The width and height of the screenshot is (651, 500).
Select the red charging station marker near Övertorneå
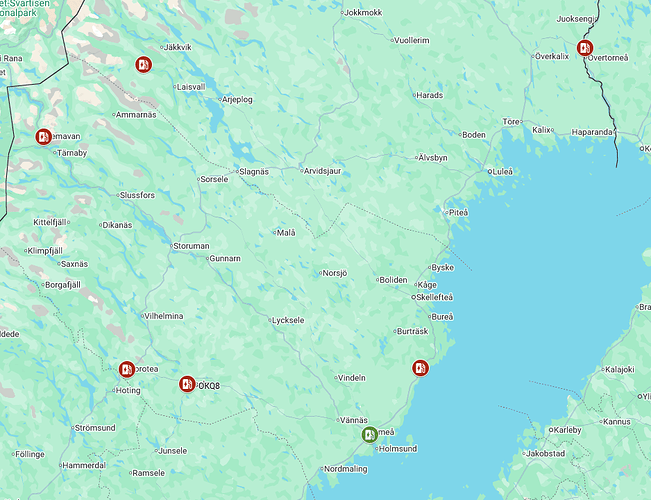(585, 48)
